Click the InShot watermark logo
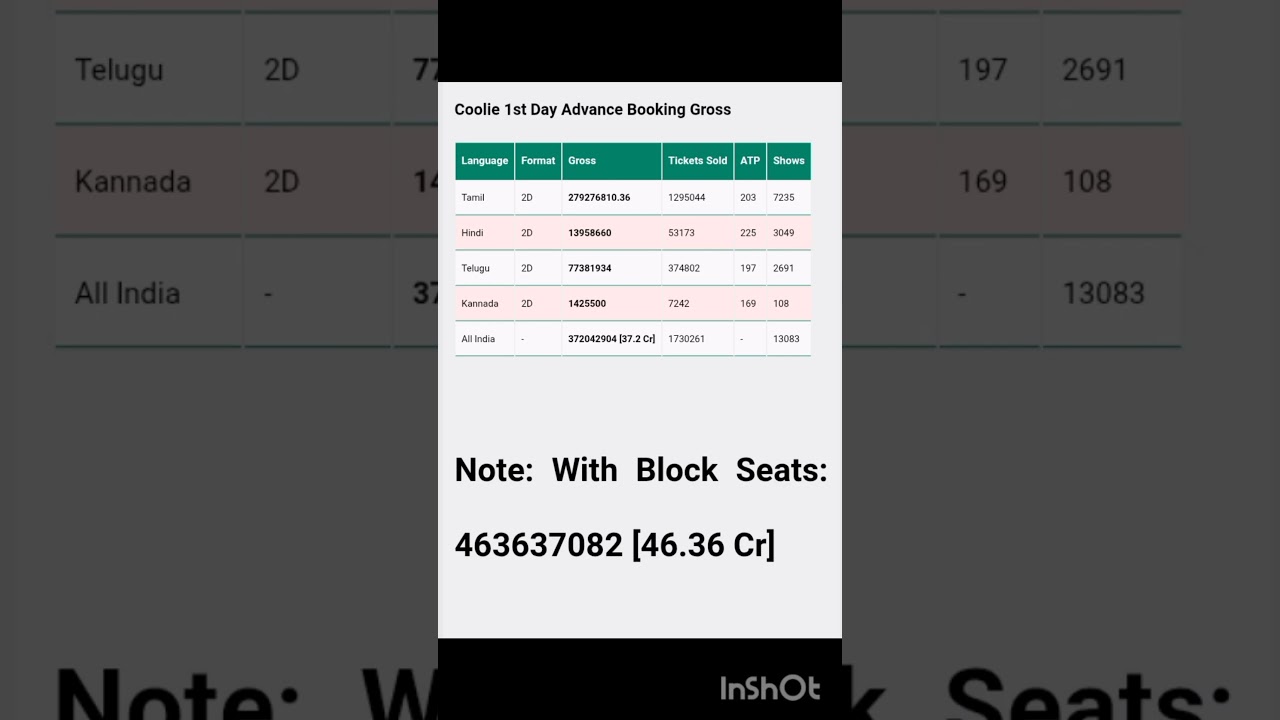 pyautogui.click(x=770, y=688)
